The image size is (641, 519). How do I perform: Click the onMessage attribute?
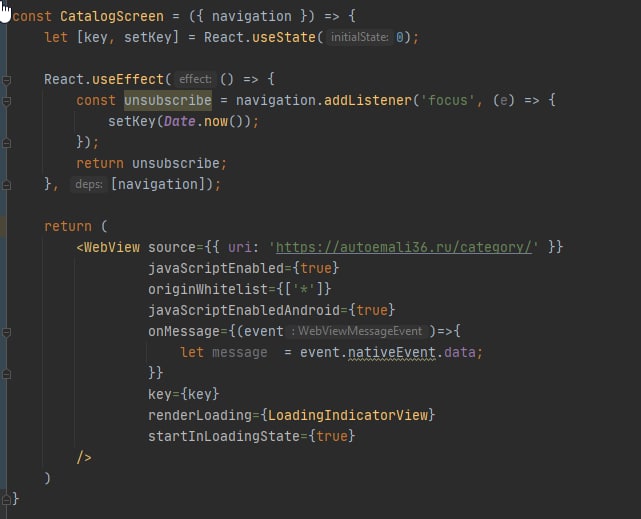pos(184,331)
